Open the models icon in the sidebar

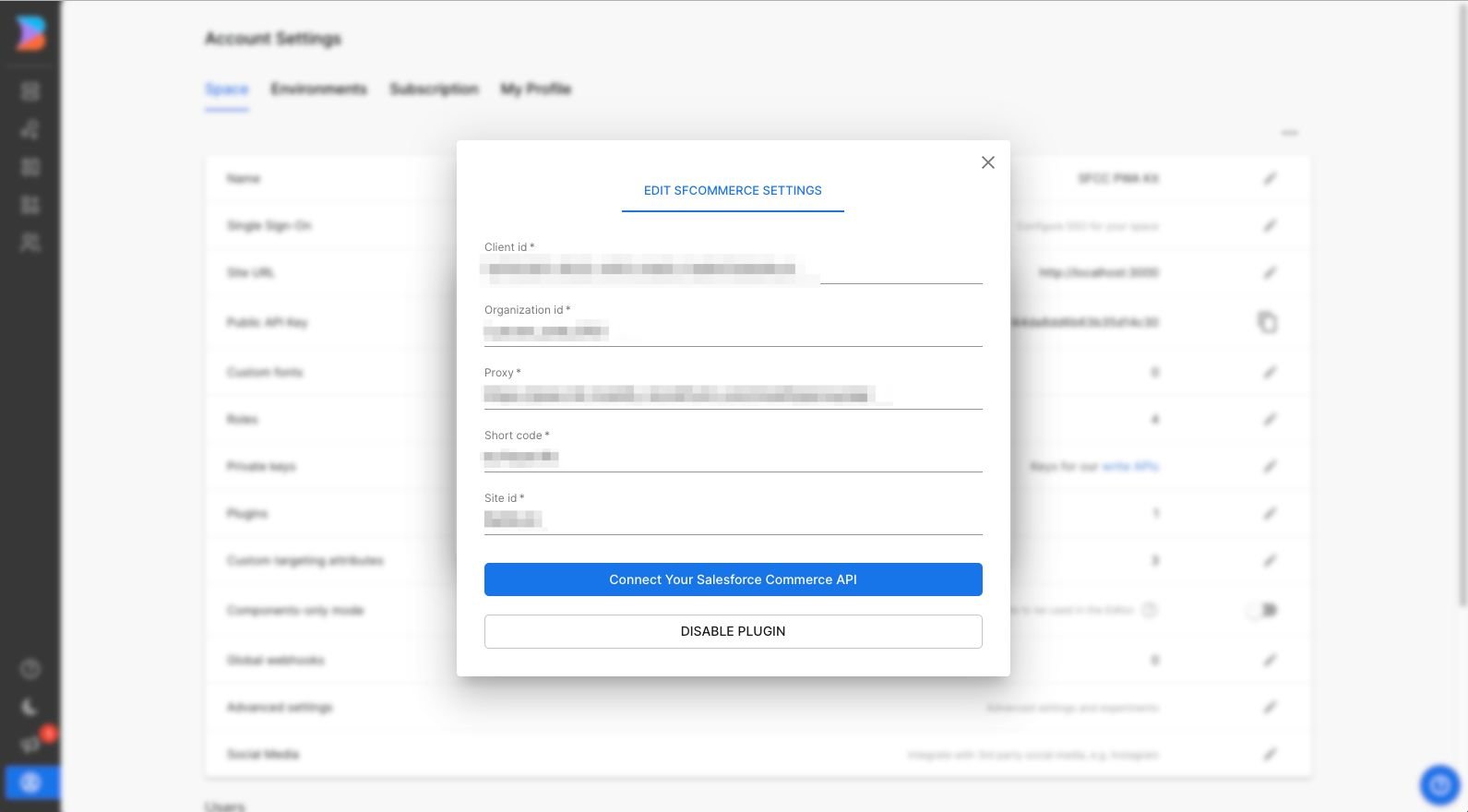(30, 167)
